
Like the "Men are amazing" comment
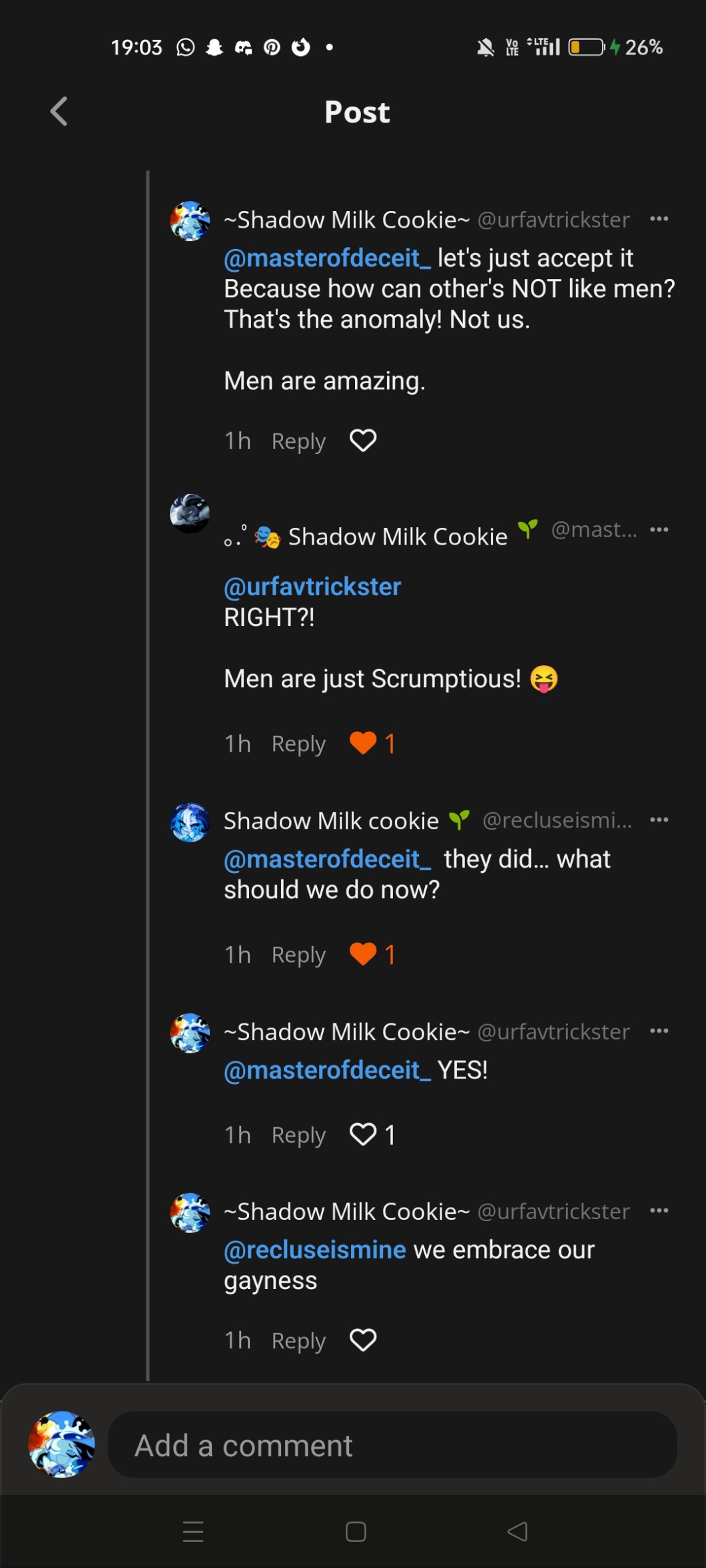363,441
